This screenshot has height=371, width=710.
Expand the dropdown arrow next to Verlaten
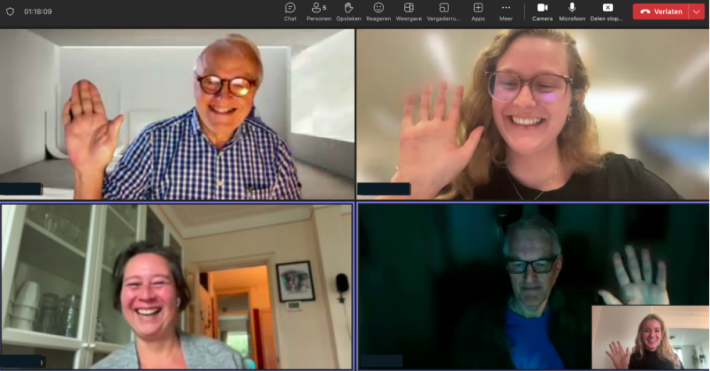pos(697,12)
